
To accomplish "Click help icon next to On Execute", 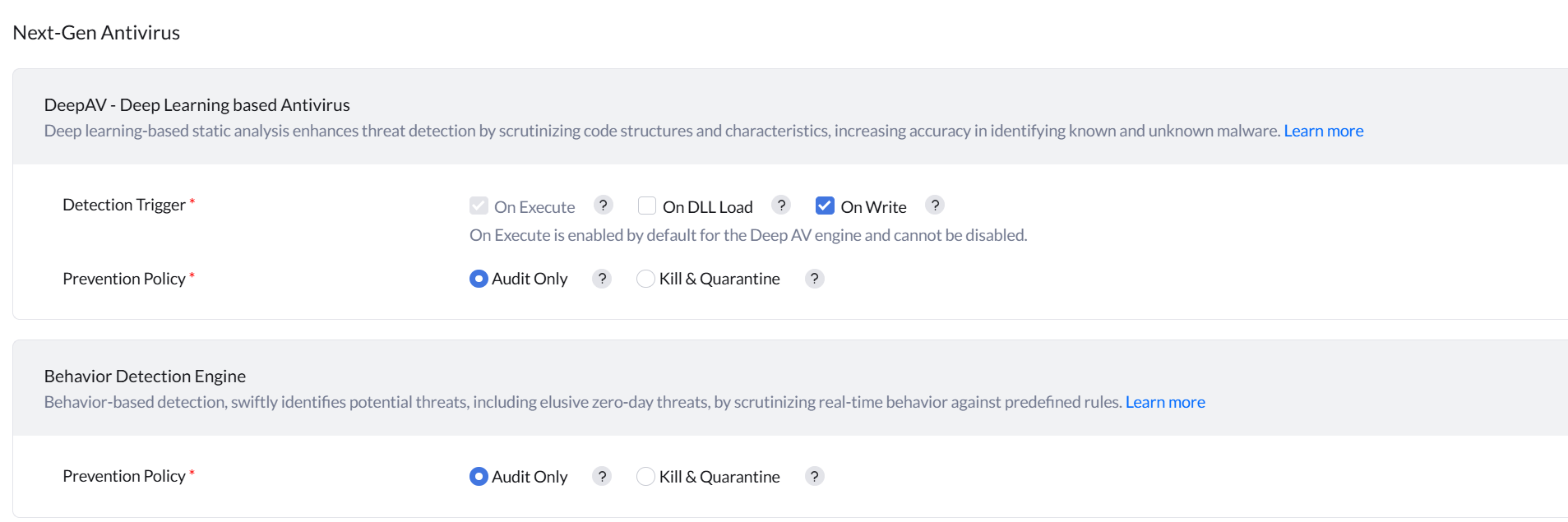I will (x=604, y=206).
